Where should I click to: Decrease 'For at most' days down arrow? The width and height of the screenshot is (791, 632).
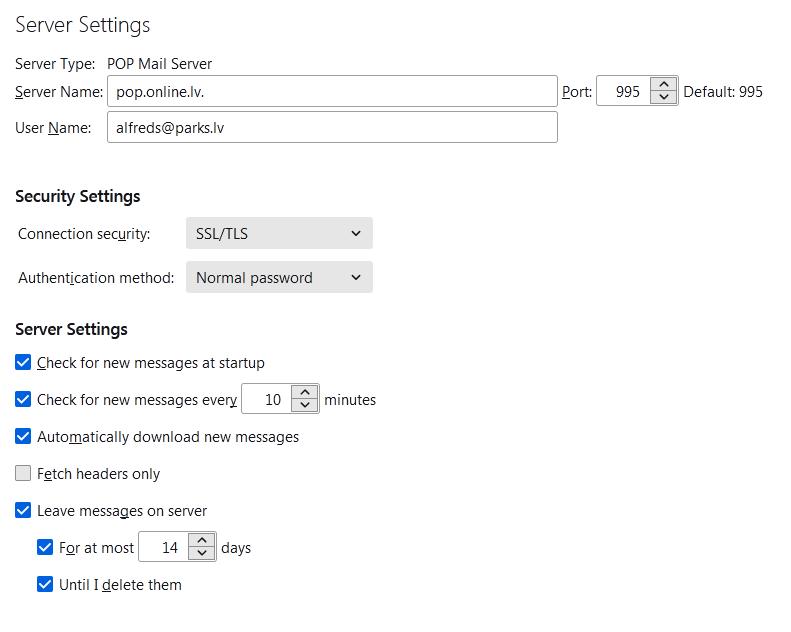(202, 553)
